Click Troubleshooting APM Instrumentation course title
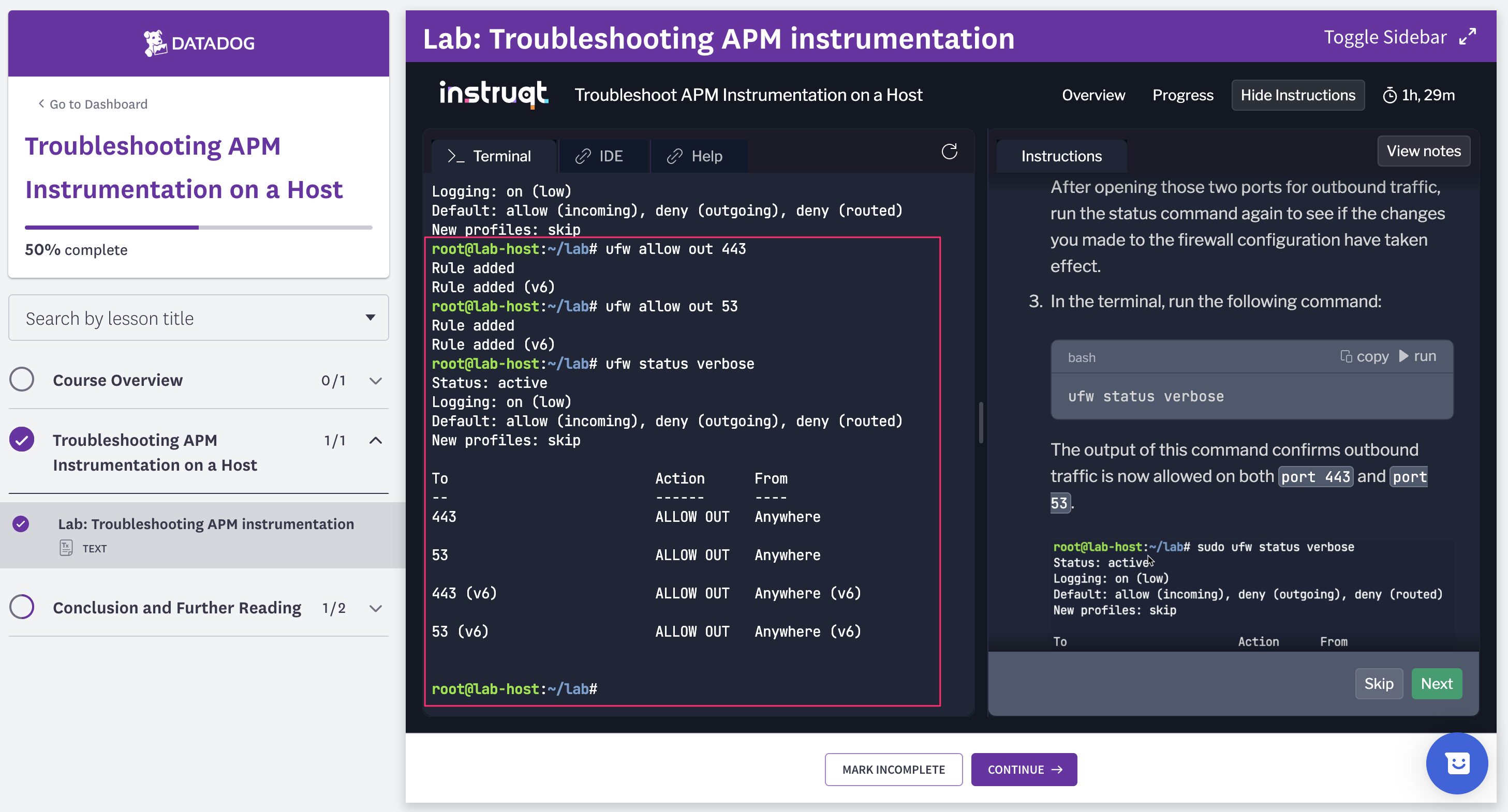 coord(184,168)
